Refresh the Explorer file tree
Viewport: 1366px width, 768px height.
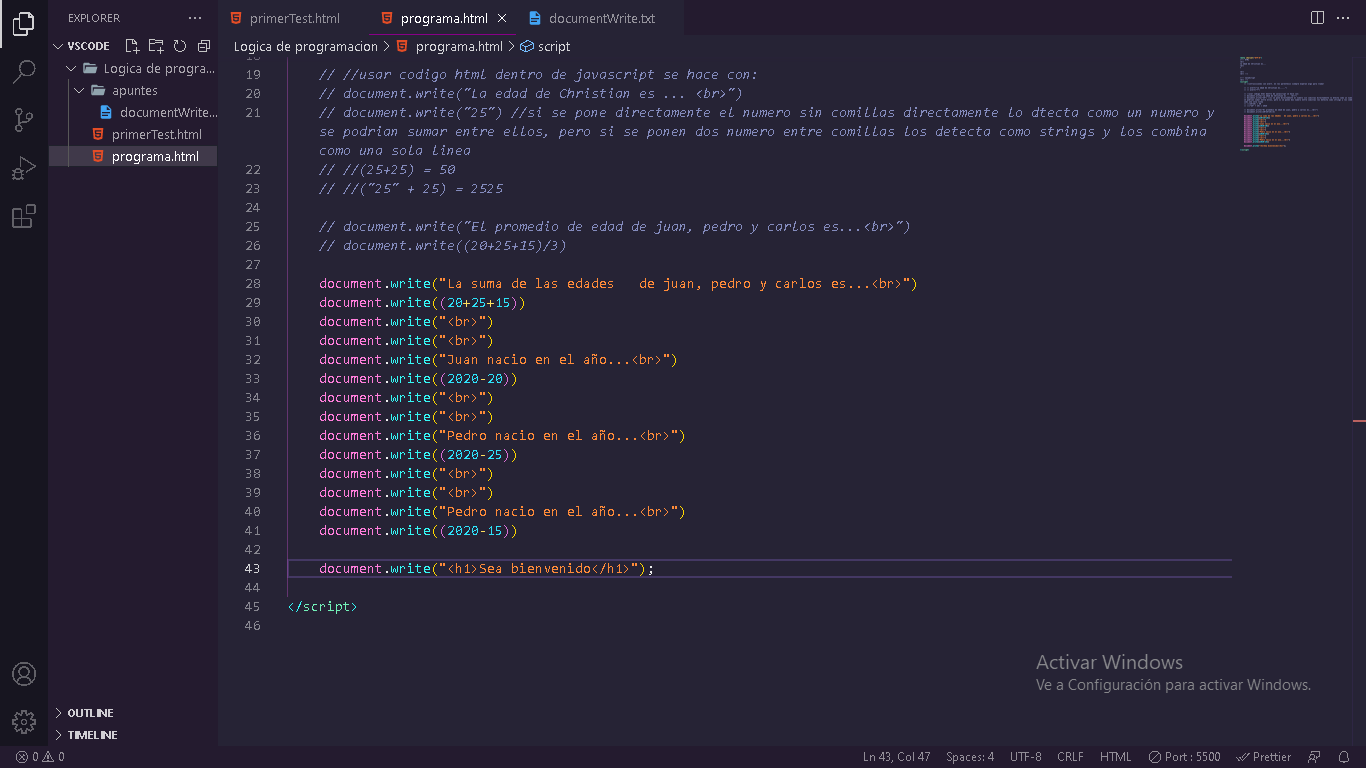[x=180, y=46]
